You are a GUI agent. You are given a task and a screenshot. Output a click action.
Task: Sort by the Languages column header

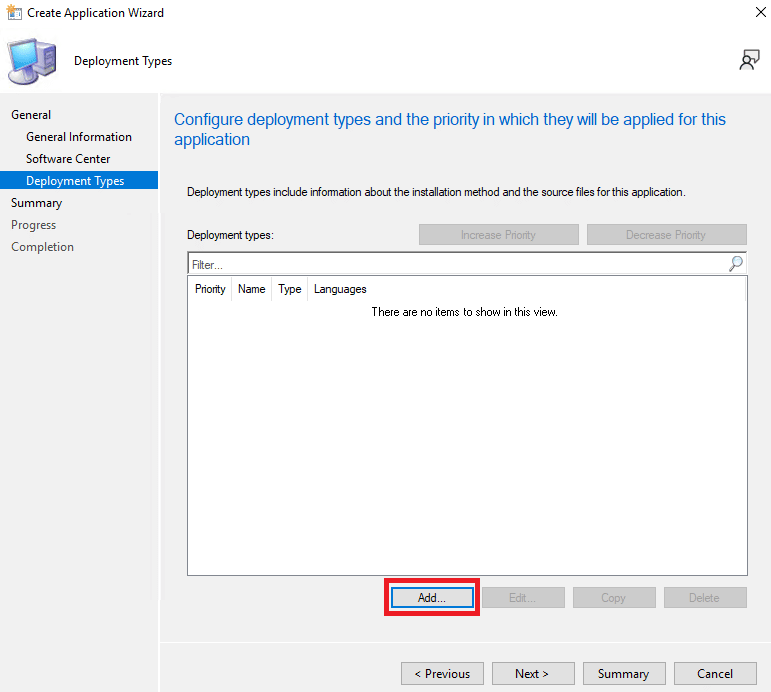pyautogui.click(x=340, y=289)
